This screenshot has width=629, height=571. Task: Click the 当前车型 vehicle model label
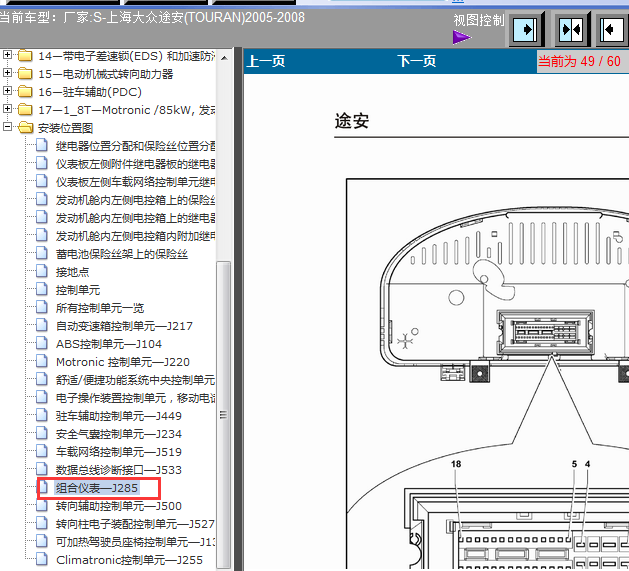pos(152,18)
